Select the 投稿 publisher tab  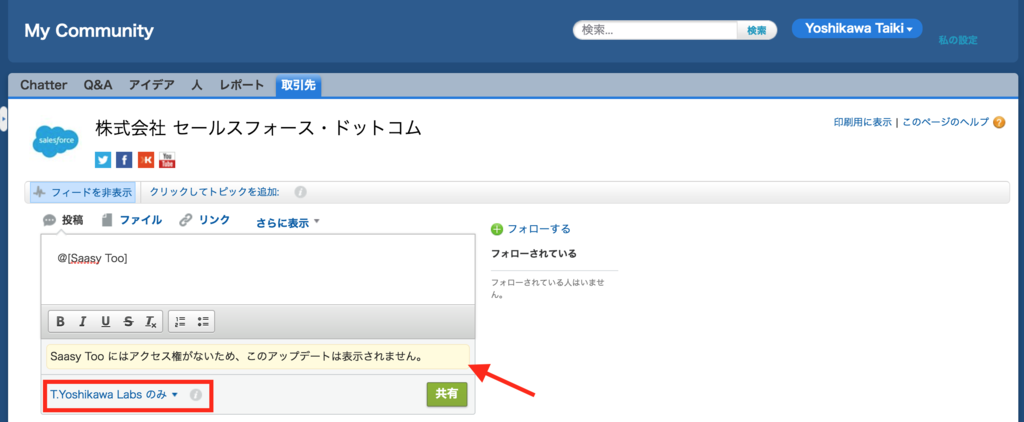[x=64, y=221]
